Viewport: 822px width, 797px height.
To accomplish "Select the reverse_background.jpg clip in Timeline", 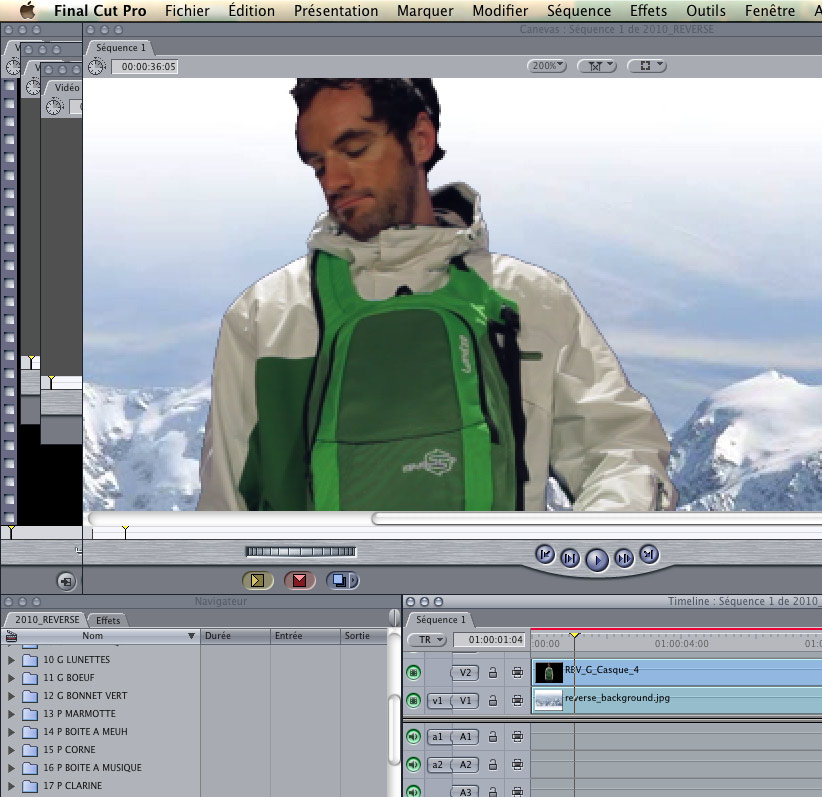I will (677, 701).
